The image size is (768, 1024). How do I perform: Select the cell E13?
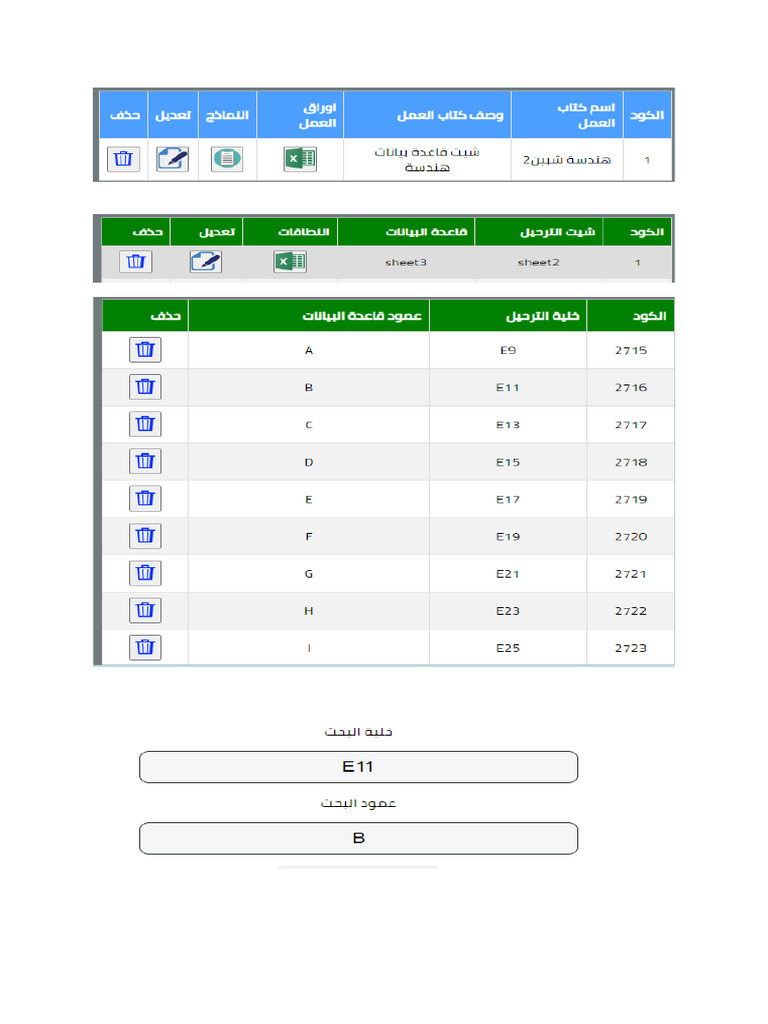pos(508,425)
